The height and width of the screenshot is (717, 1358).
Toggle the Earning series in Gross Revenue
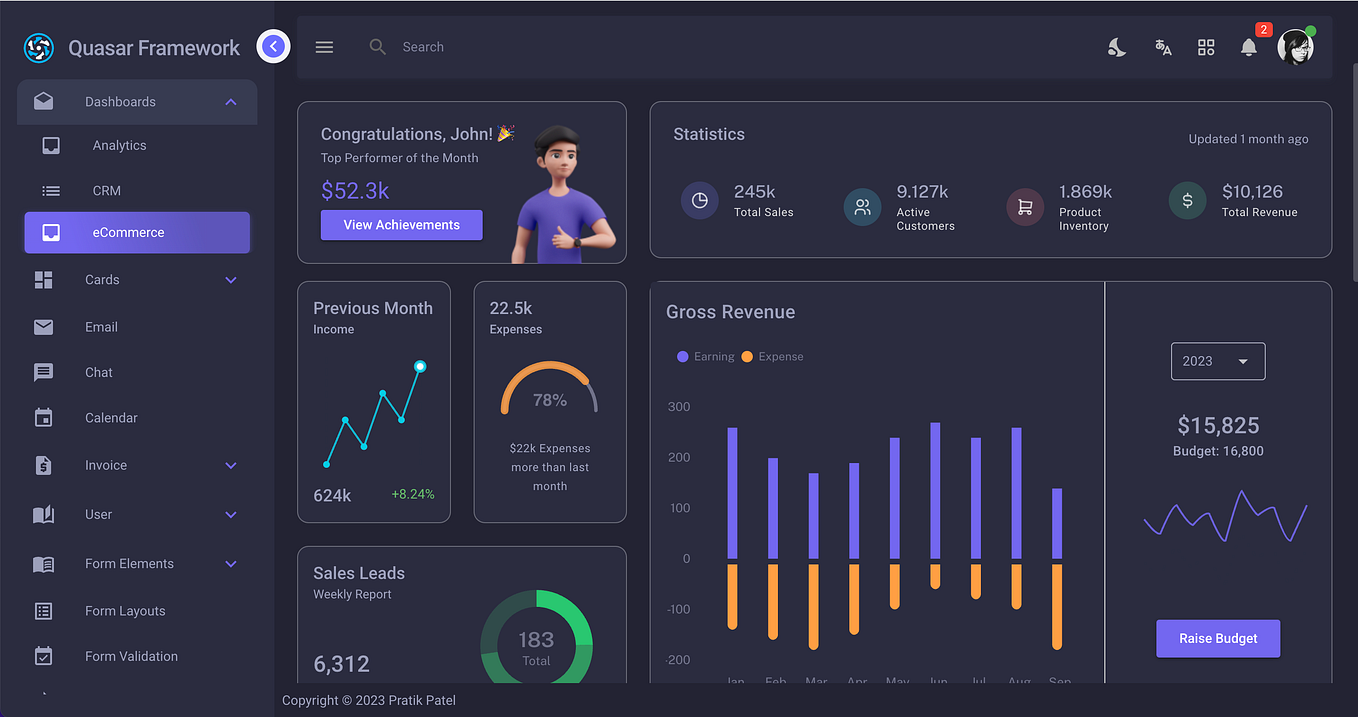coord(705,356)
